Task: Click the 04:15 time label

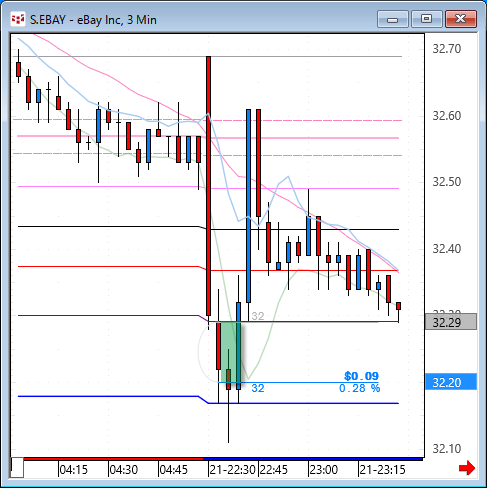Action: (x=74, y=470)
